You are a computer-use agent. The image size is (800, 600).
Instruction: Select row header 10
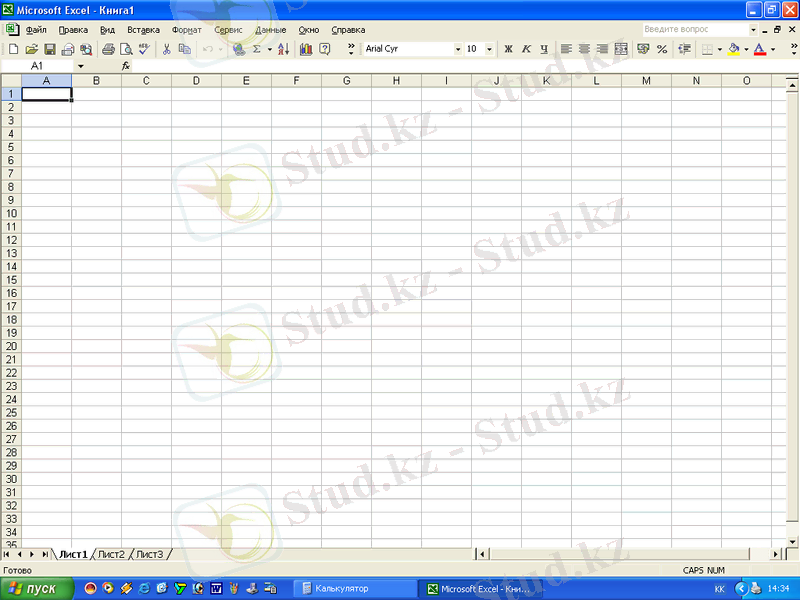pos(11,213)
